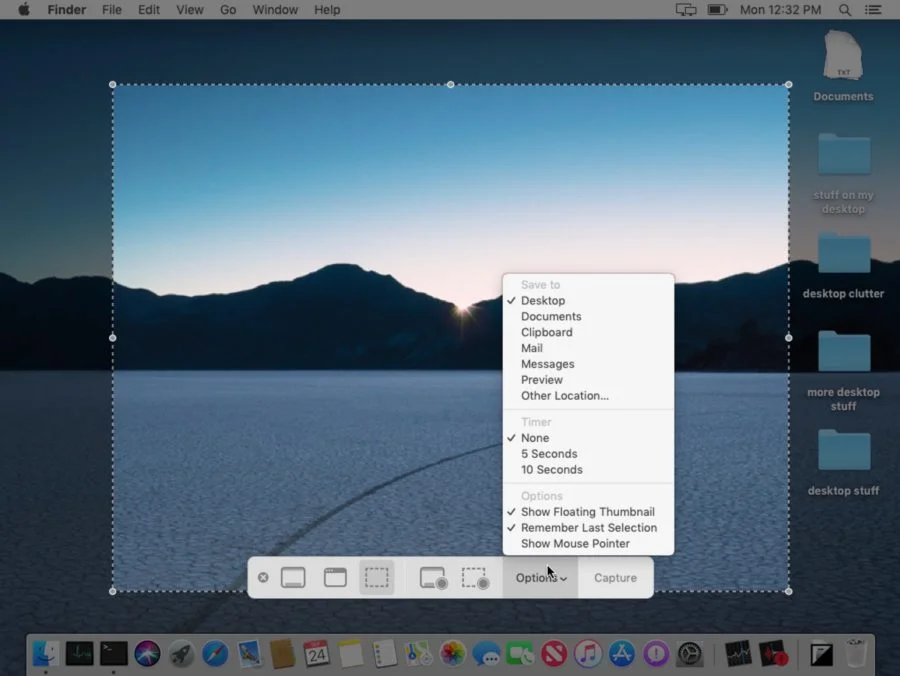Screen dimensions: 900x676
Task: Select the Documents text file on desktop
Action: click(843, 66)
